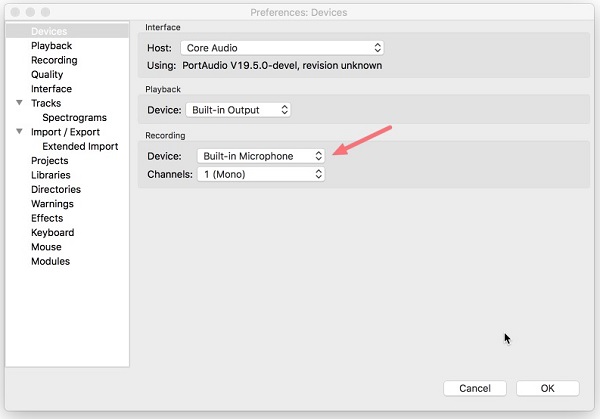The image size is (600, 419).
Task: Collapse the Tracks disclosure triangle
Action: click(x=19, y=103)
